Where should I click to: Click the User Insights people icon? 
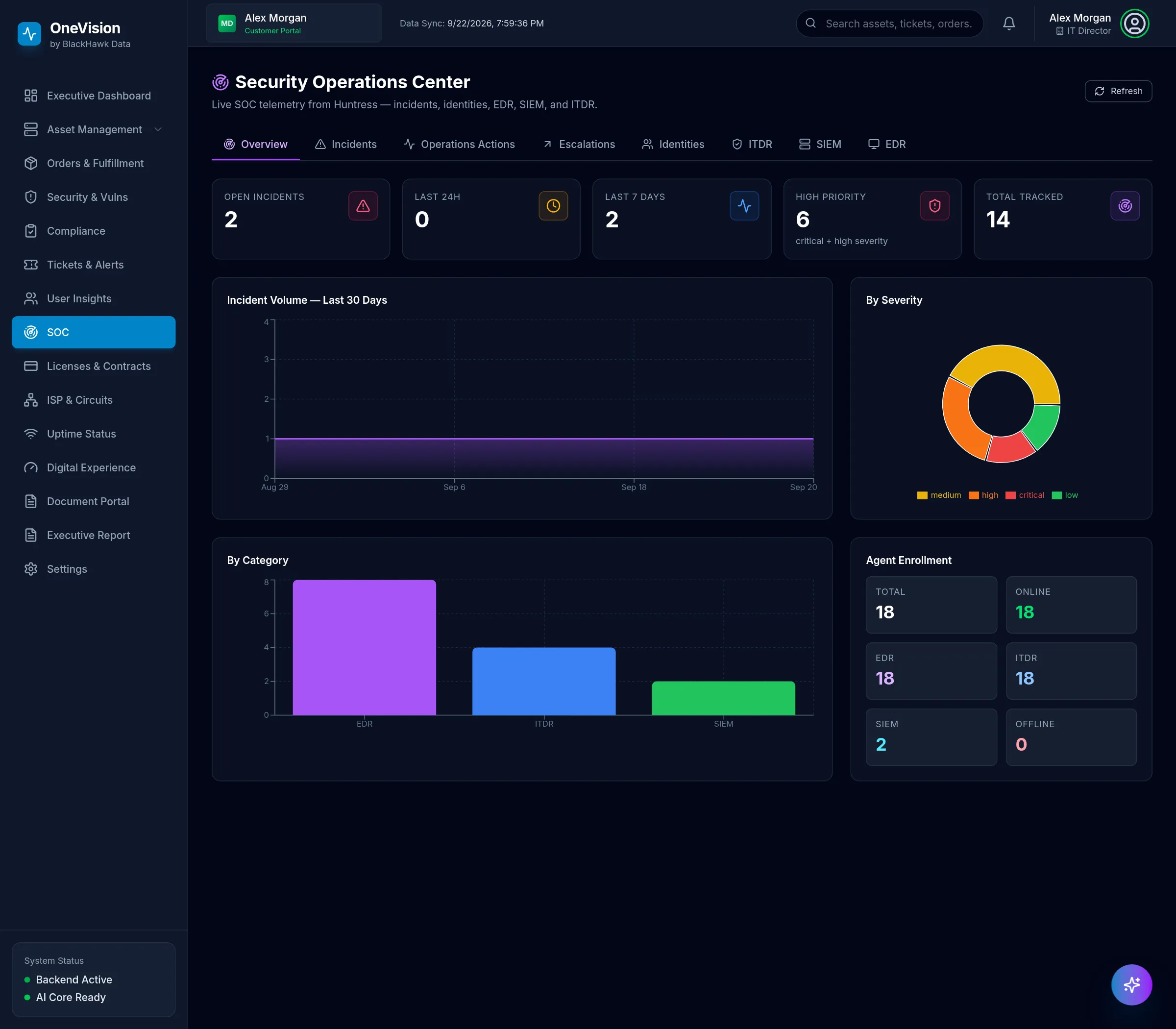(31, 298)
